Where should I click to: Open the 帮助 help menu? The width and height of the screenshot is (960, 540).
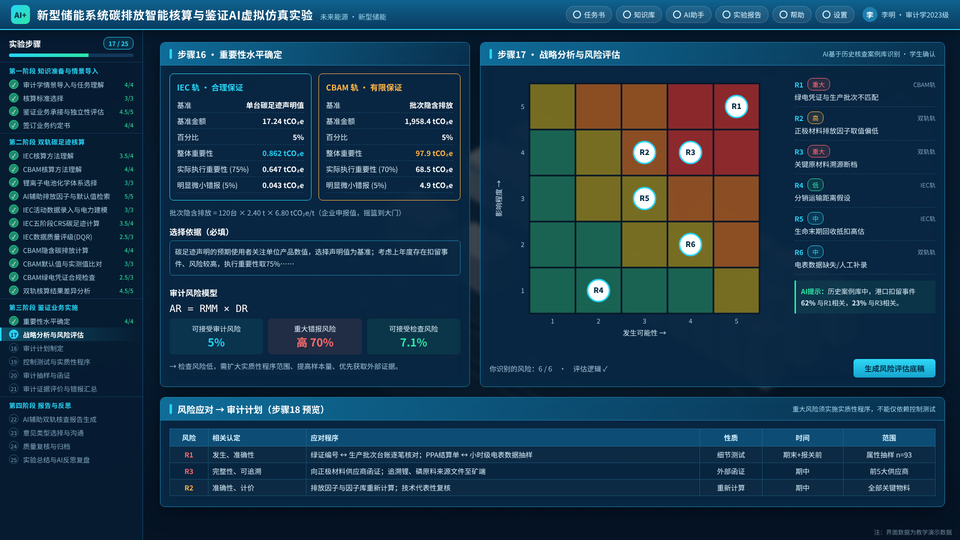point(791,15)
